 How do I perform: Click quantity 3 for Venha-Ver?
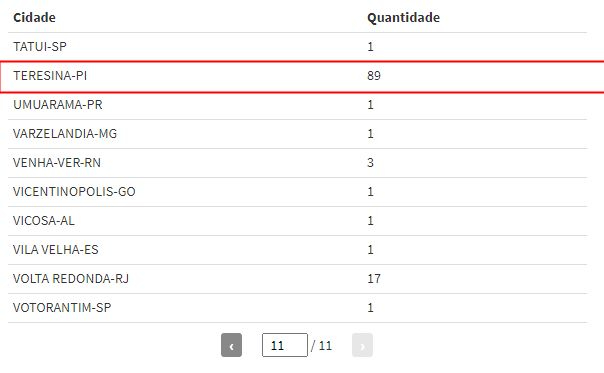click(370, 163)
